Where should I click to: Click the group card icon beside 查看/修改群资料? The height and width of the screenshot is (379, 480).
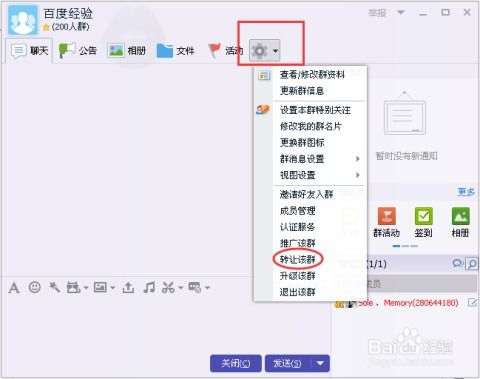click(x=264, y=75)
